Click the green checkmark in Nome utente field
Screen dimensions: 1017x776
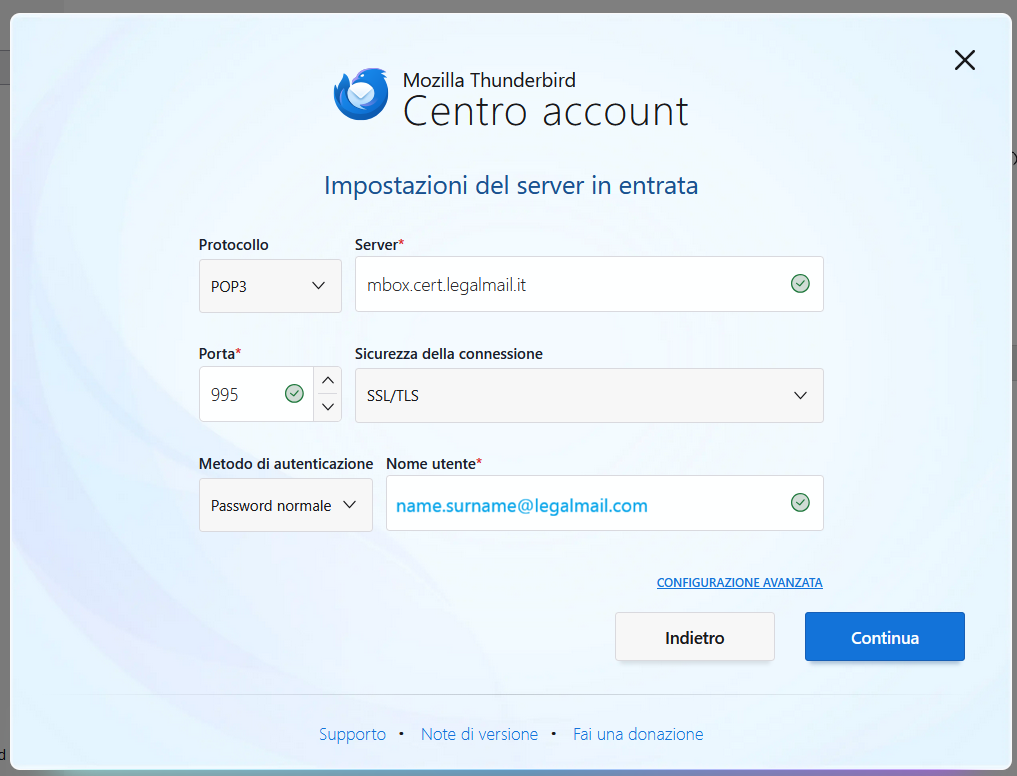tap(800, 503)
